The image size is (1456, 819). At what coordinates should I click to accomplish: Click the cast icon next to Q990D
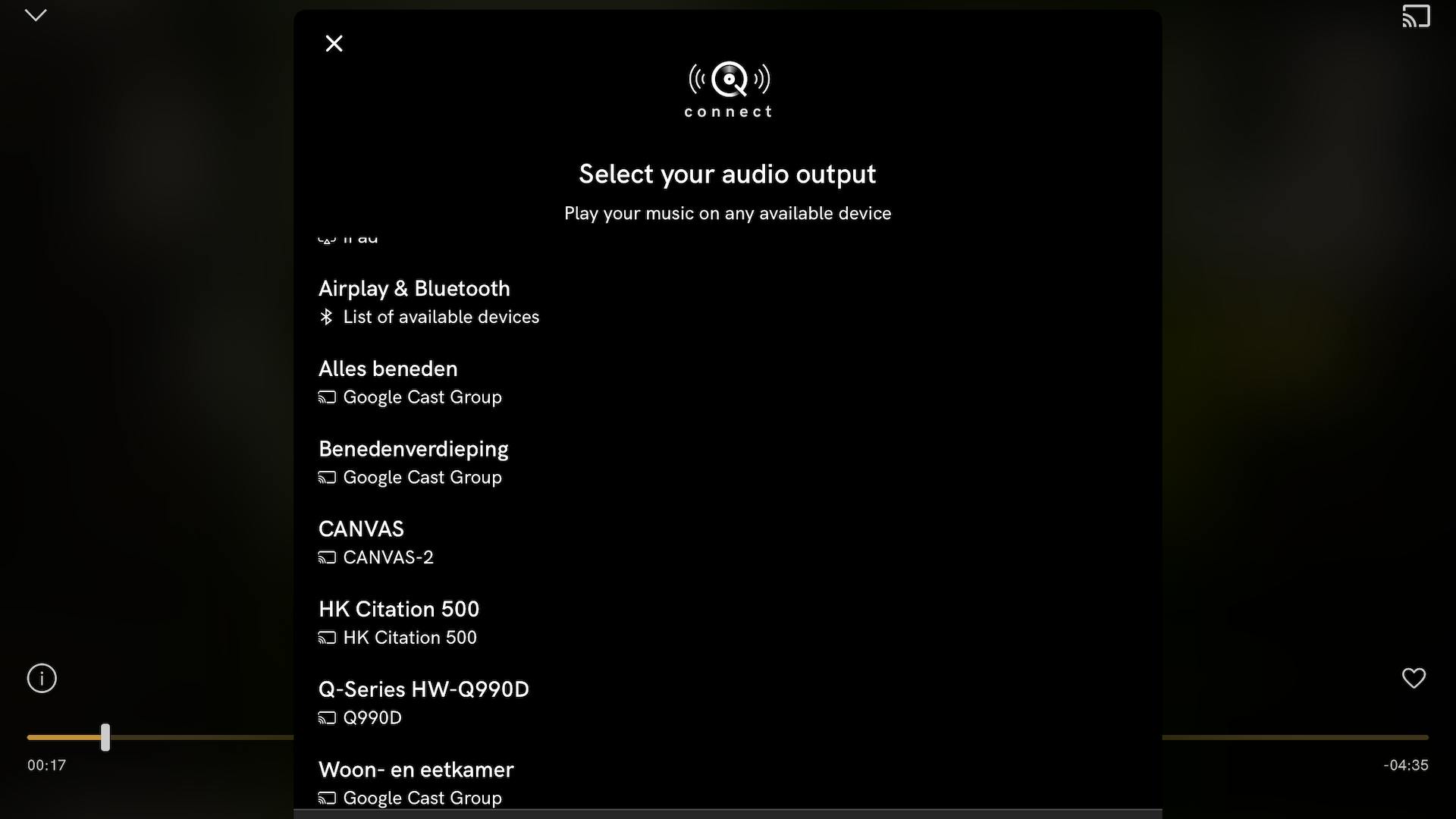coord(327,717)
